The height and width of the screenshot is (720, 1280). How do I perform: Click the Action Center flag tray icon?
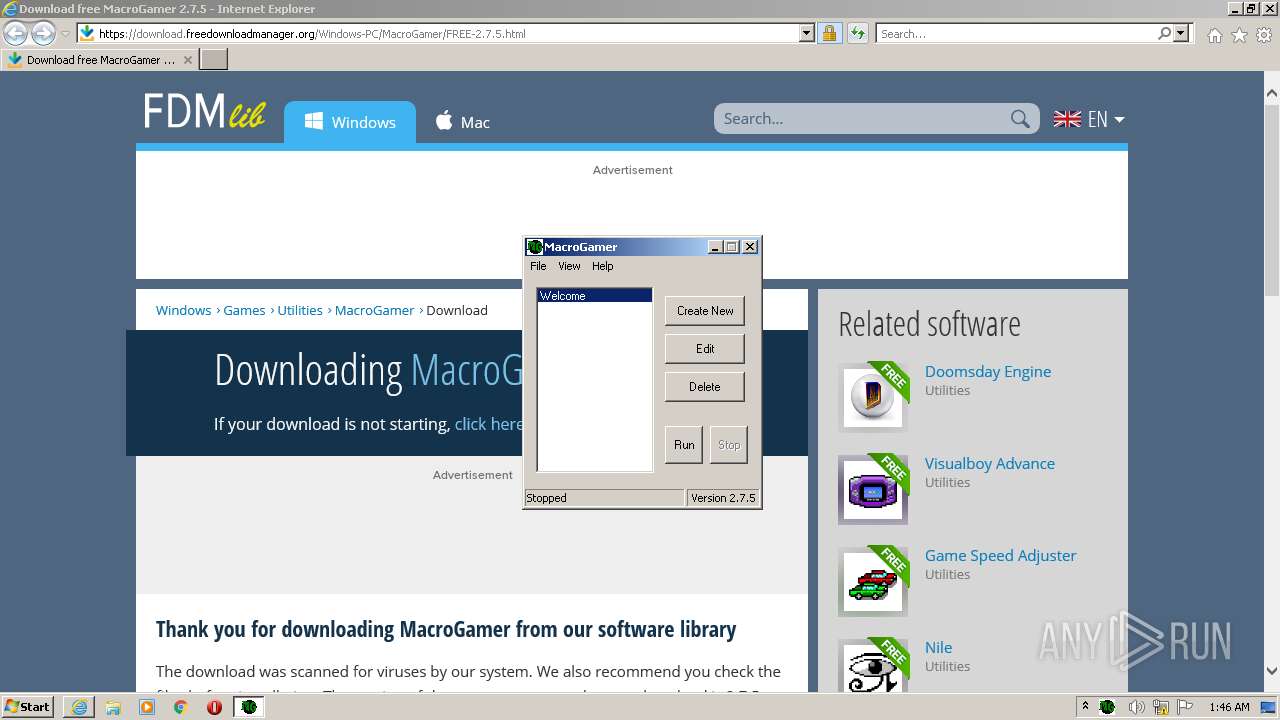1185,707
